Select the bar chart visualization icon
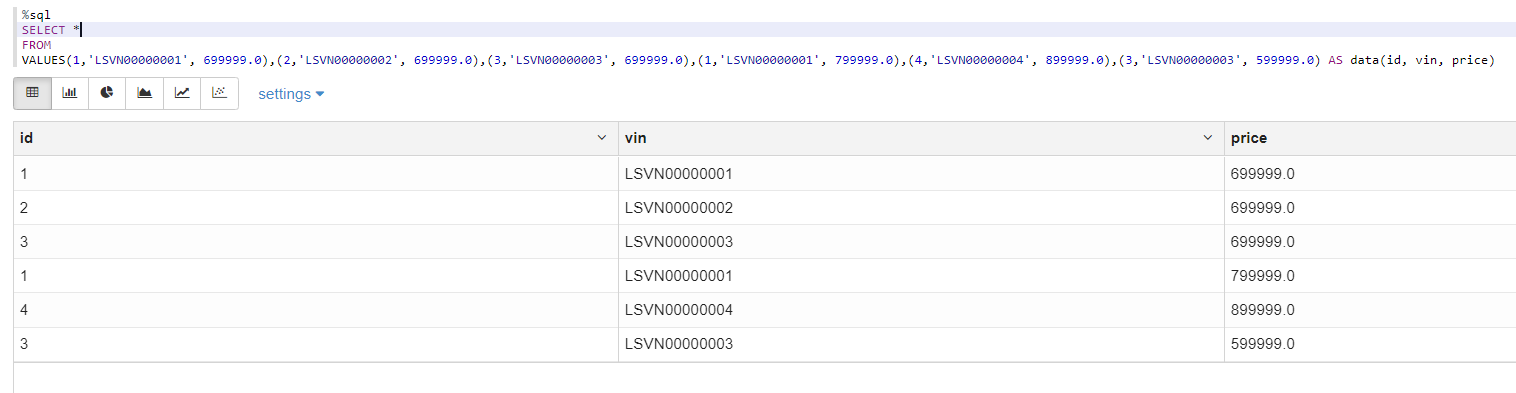 click(69, 93)
